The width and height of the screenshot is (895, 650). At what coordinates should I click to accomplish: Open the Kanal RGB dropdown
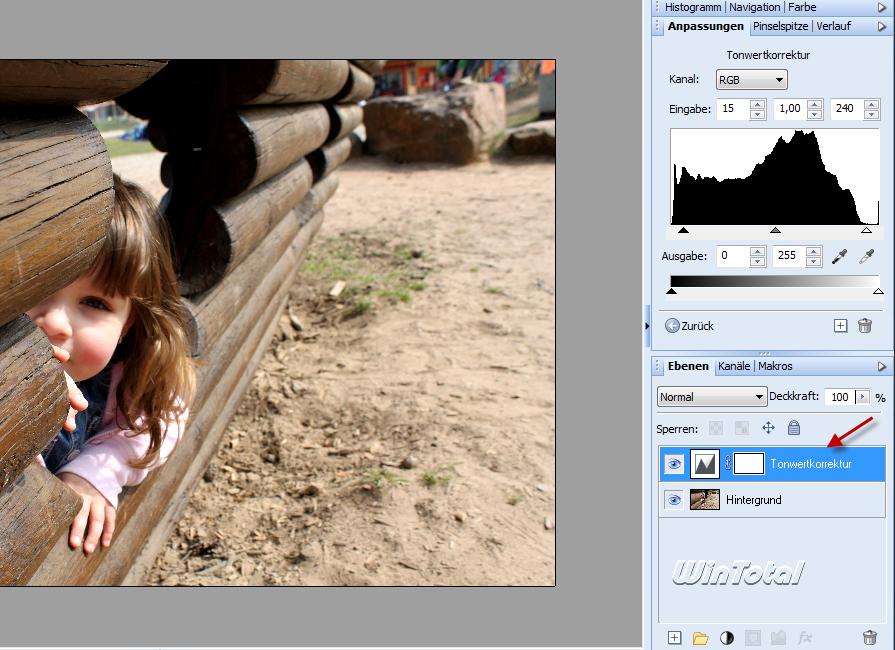pyautogui.click(x=752, y=80)
